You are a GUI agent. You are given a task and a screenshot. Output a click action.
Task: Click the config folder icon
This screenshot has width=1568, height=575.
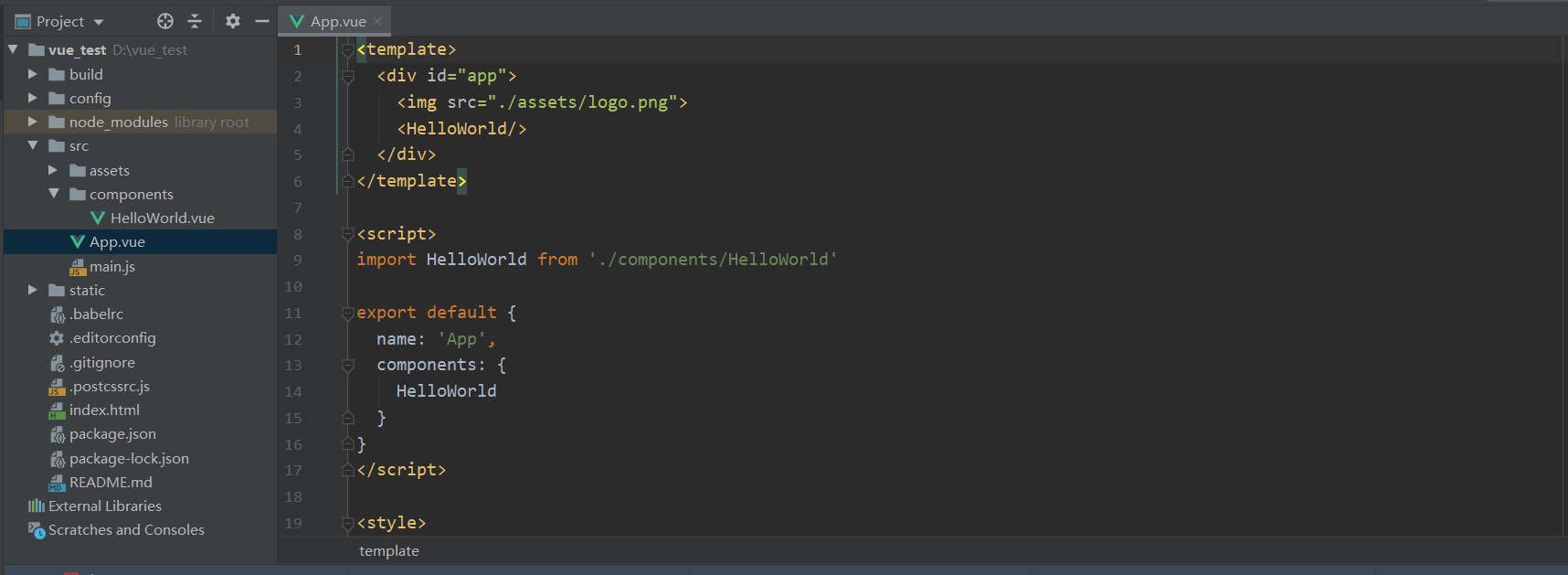(x=57, y=98)
